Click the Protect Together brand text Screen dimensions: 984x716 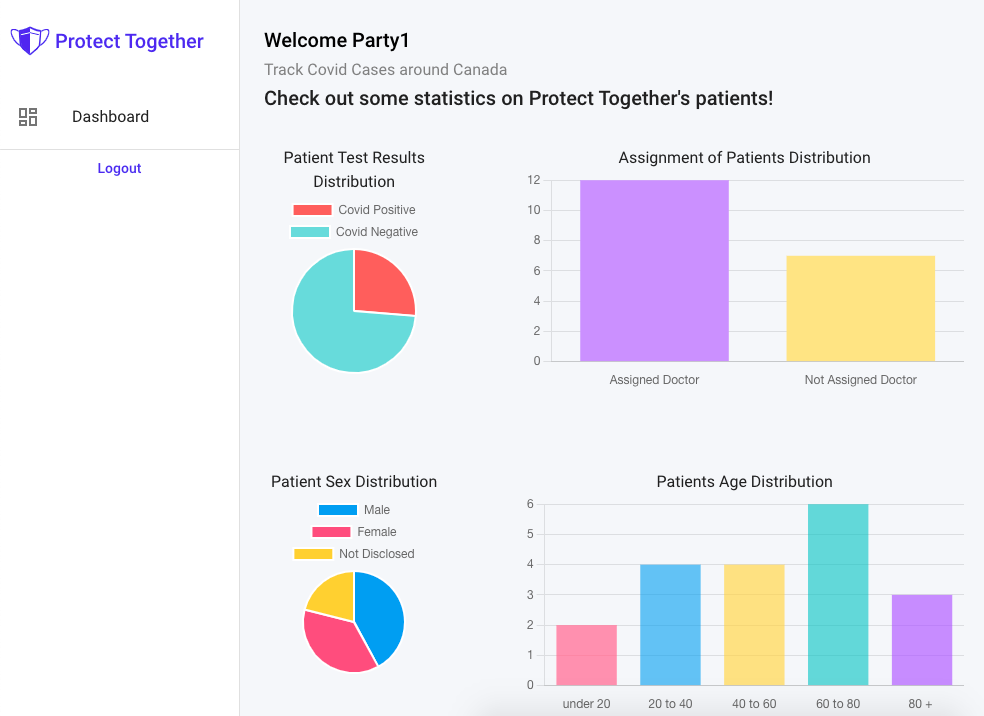(129, 41)
